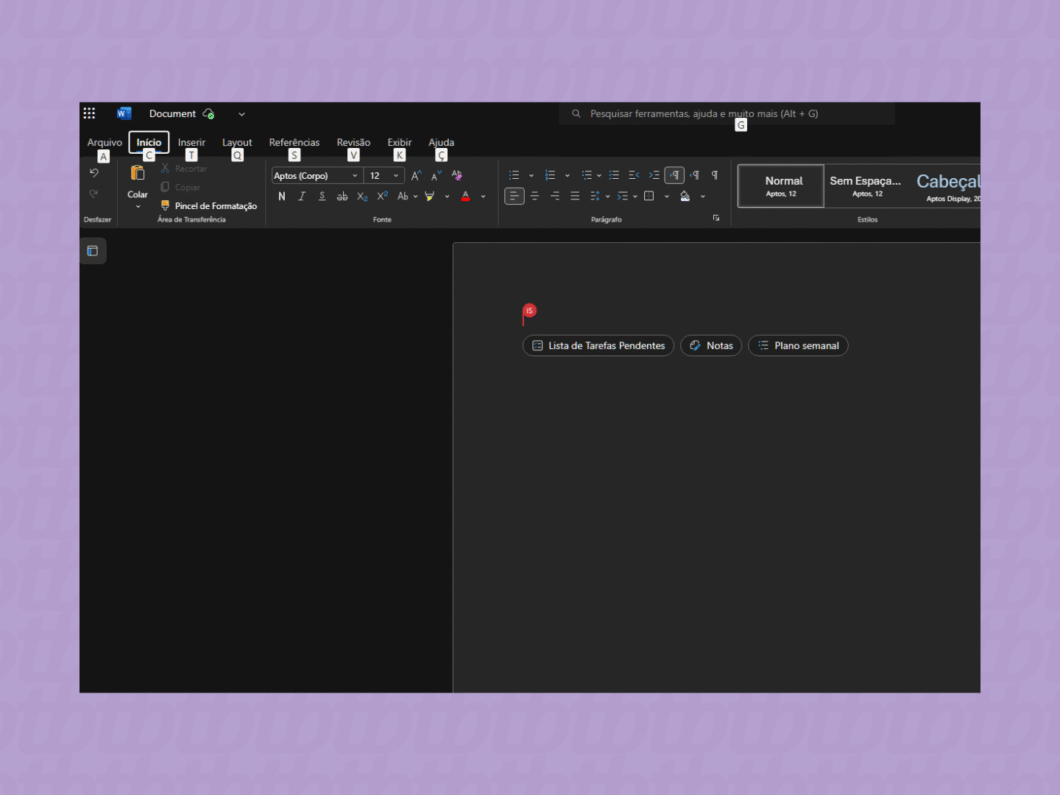
Task: Toggle bold (N) formatting
Action: pyautogui.click(x=282, y=197)
